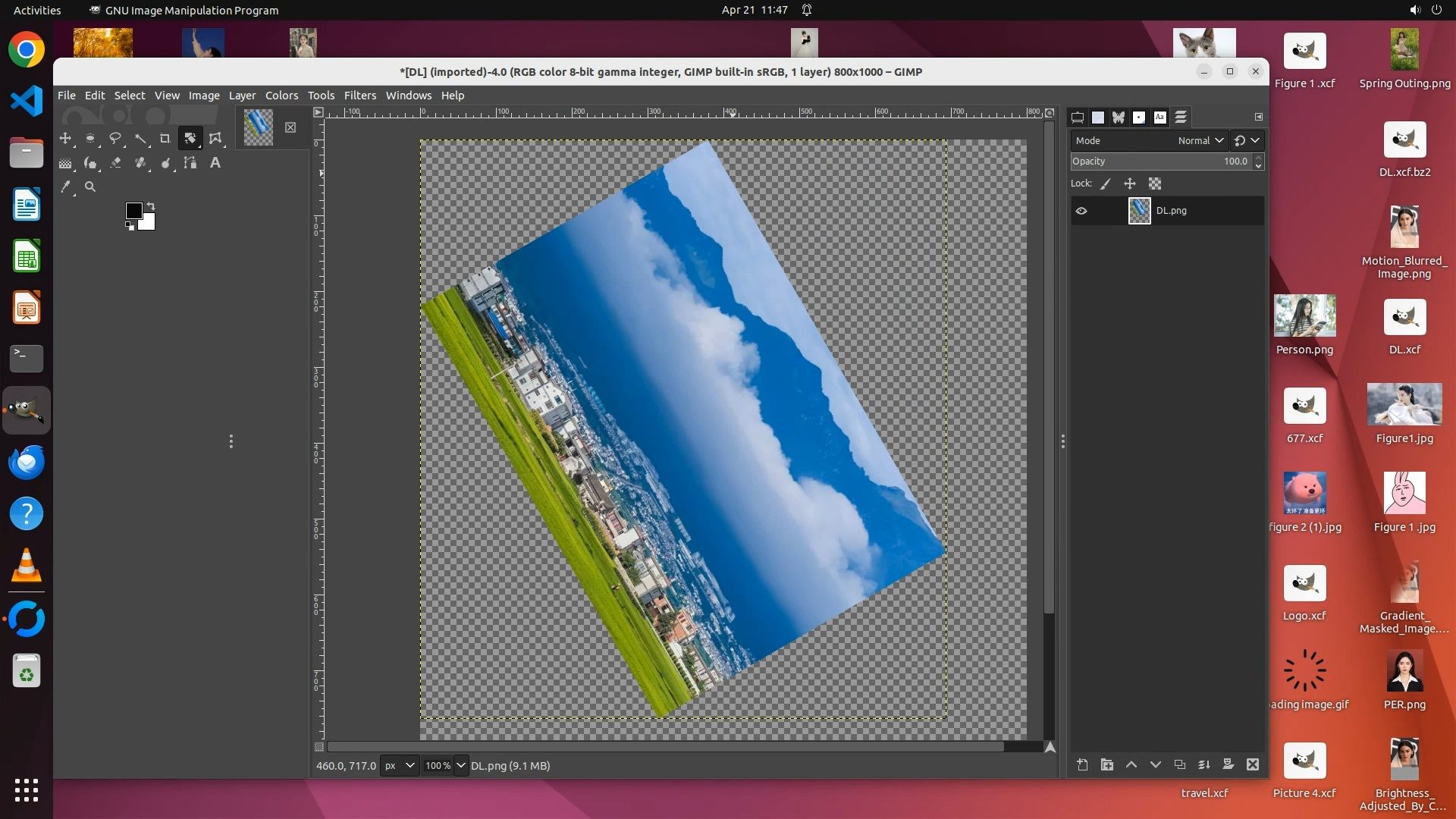
Task: Click the Add layer mask icon
Action: [1228, 764]
